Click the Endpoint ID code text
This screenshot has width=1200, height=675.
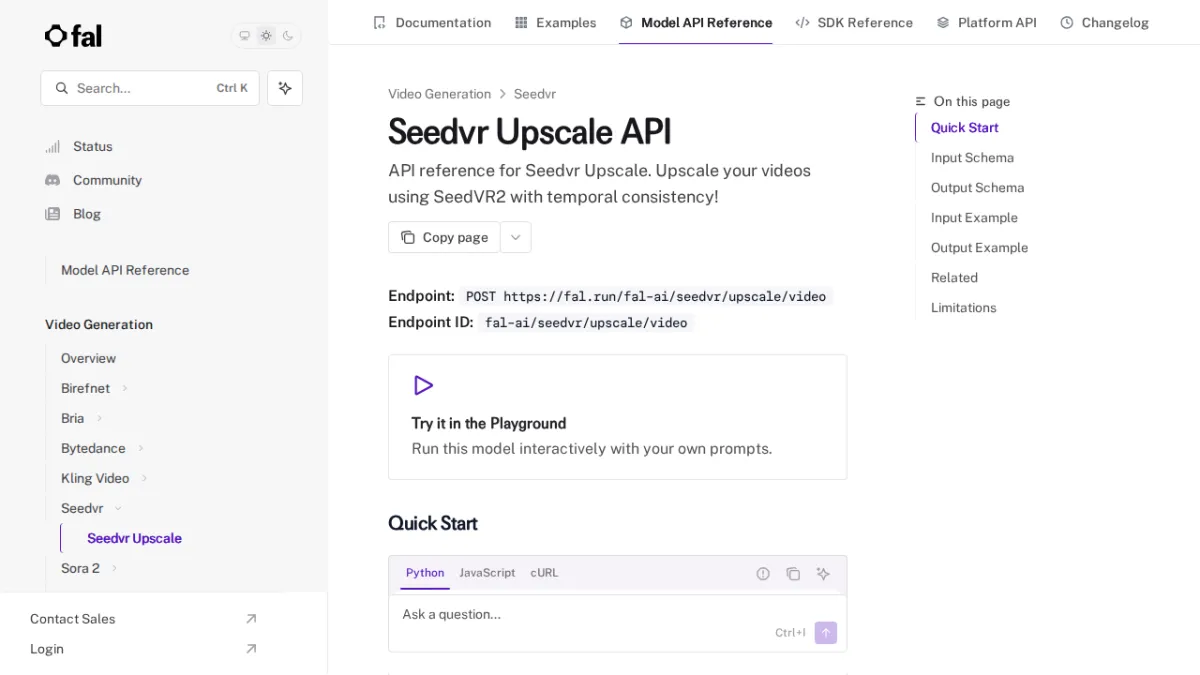(586, 322)
